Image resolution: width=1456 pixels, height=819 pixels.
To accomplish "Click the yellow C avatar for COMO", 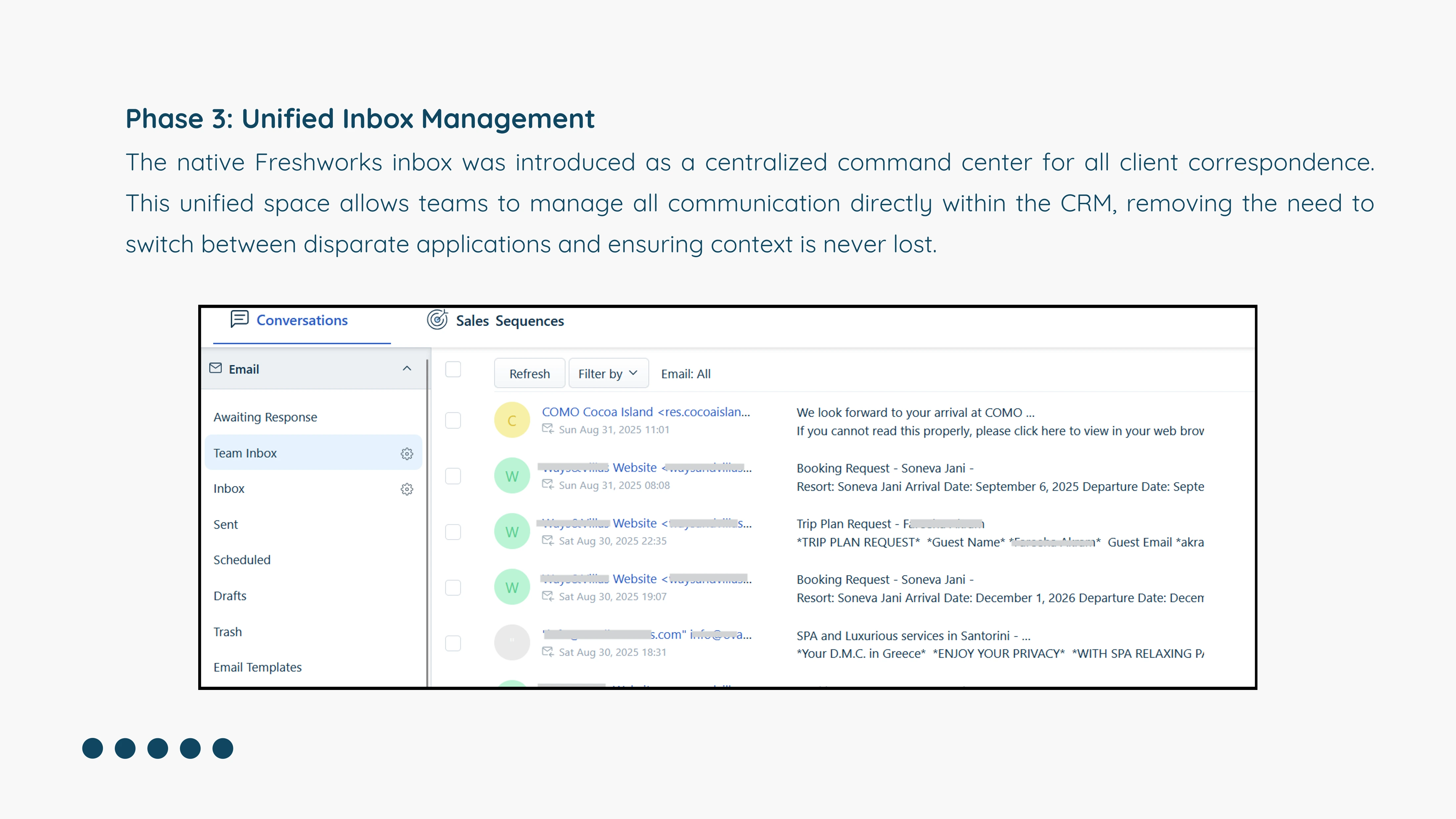I will [x=512, y=420].
